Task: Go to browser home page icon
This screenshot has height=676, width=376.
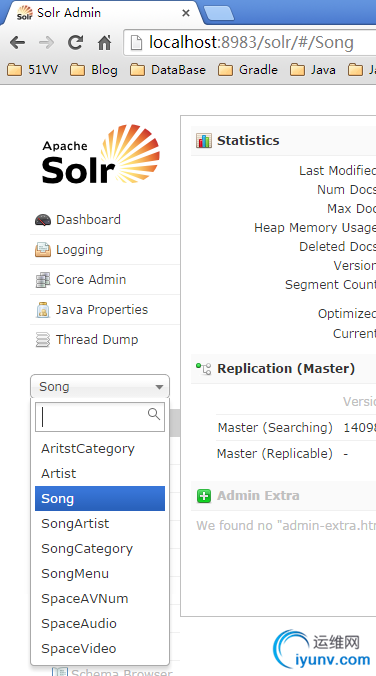Action: click(104, 42)
